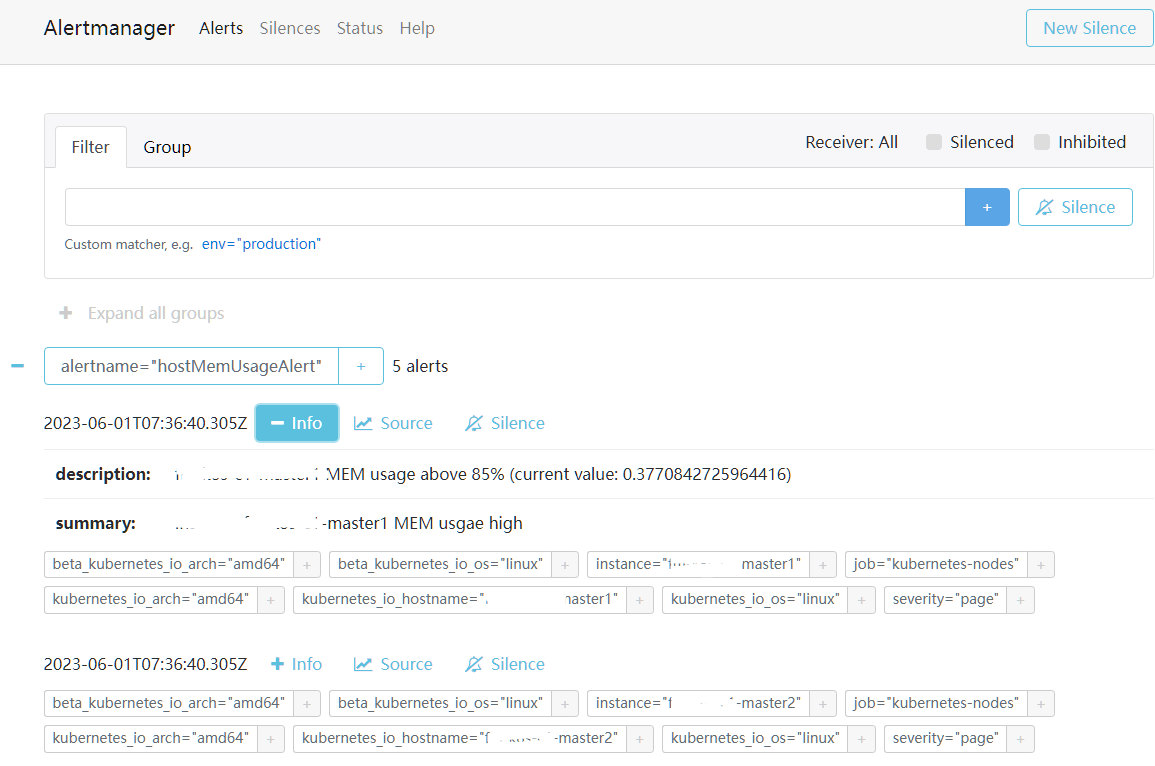Collapse the hostMemUsageAlert group
Screen dimensions: 1155x766
(17, 366)
